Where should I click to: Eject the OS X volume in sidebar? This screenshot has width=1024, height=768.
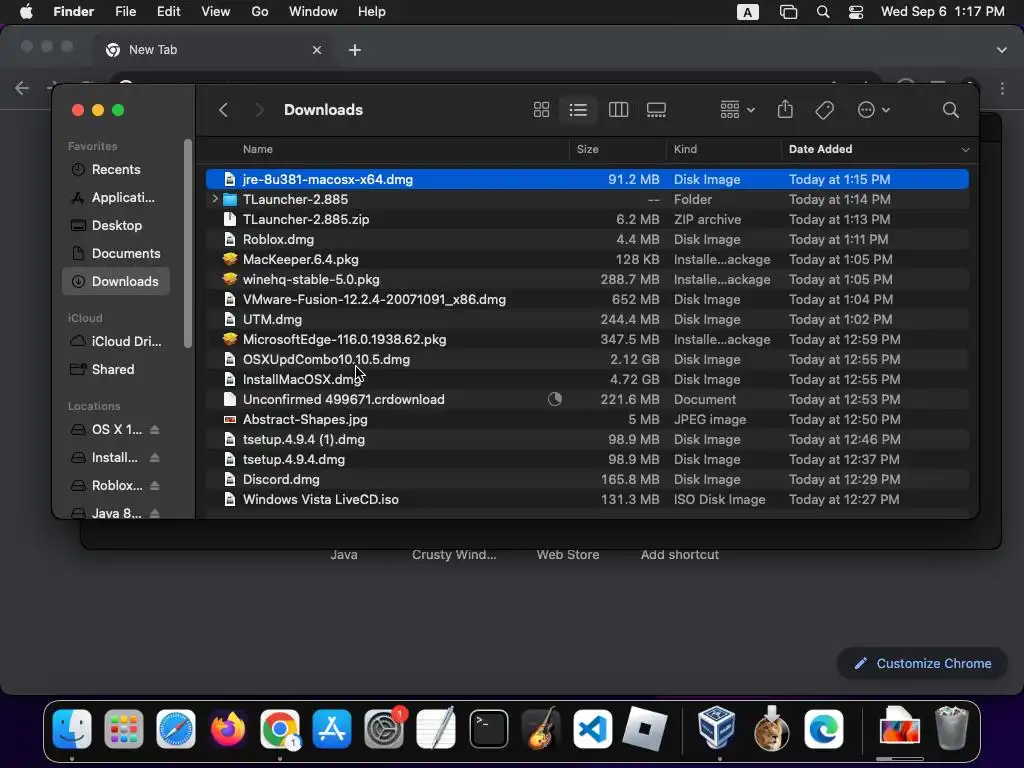coord(155,430)
